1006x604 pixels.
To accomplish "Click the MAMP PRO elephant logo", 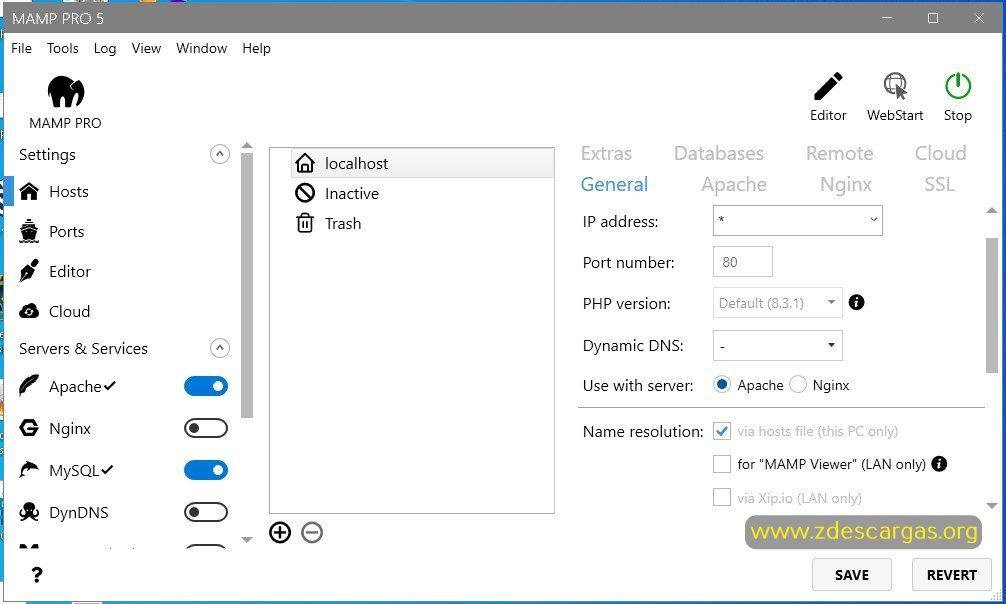I will pos(66,91).
